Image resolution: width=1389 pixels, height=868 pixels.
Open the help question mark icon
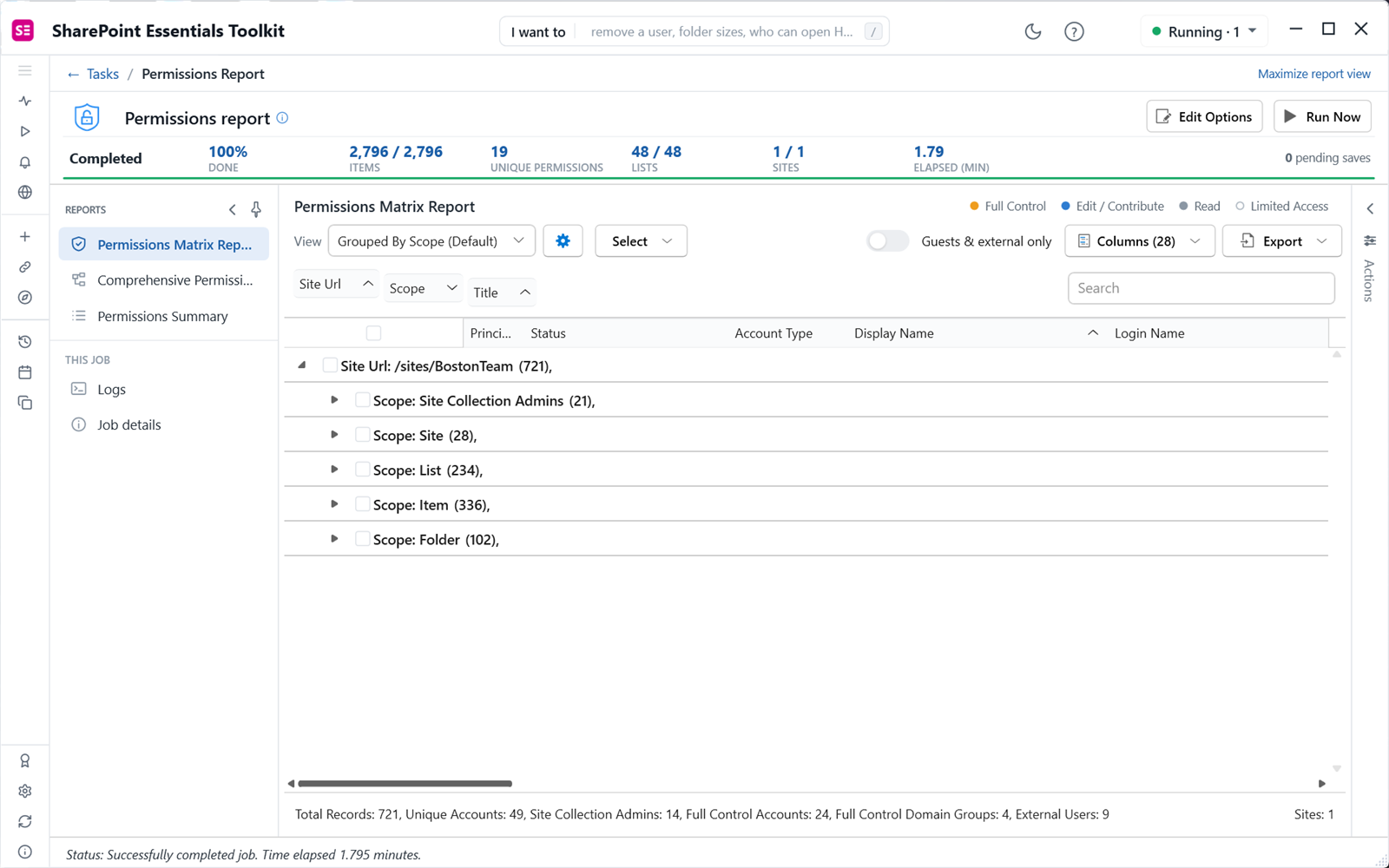pos(1074,32)
